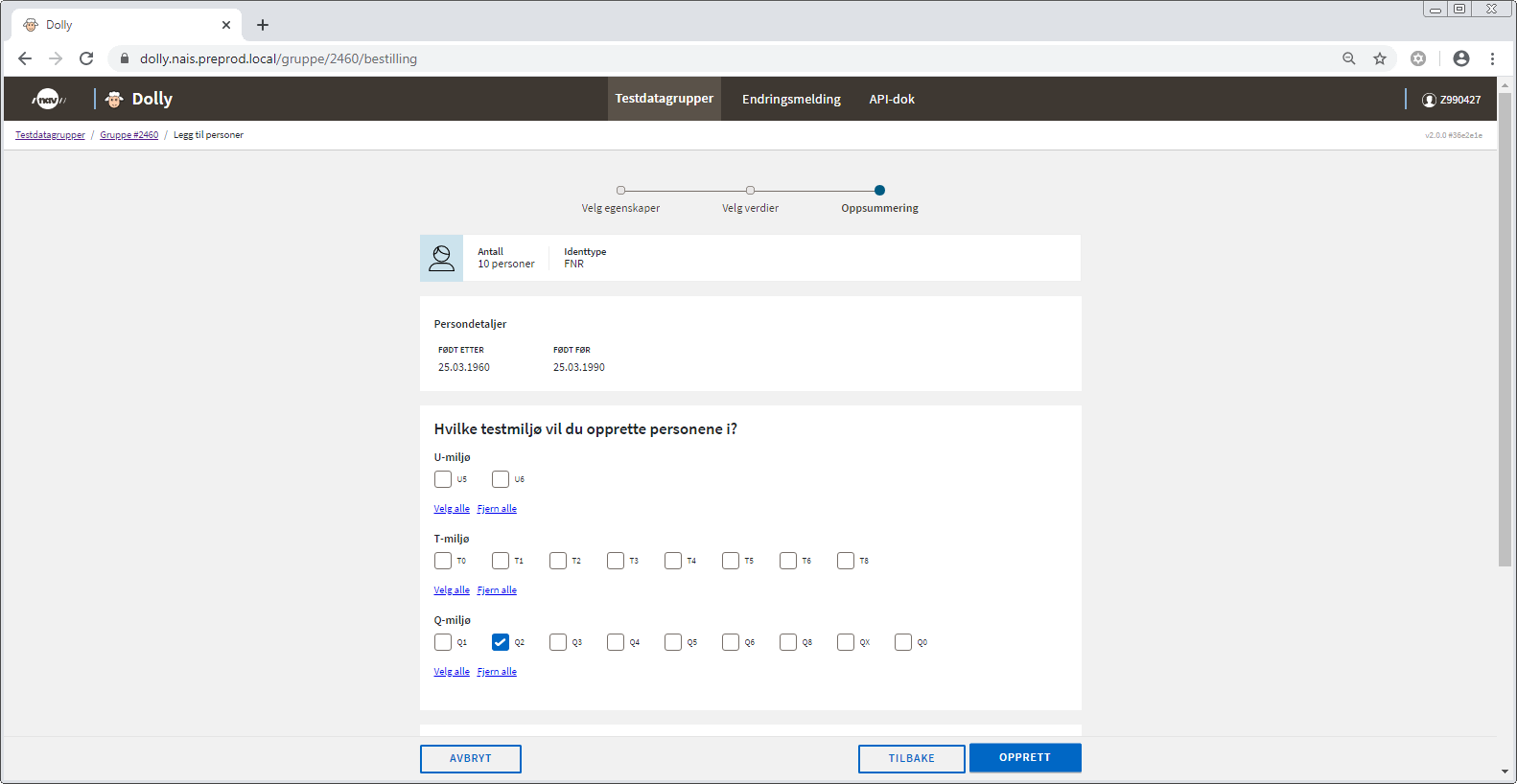Open Testdatagrupper breadcrumb link
The image size is (1517, 784).
[x=50, y=135]
